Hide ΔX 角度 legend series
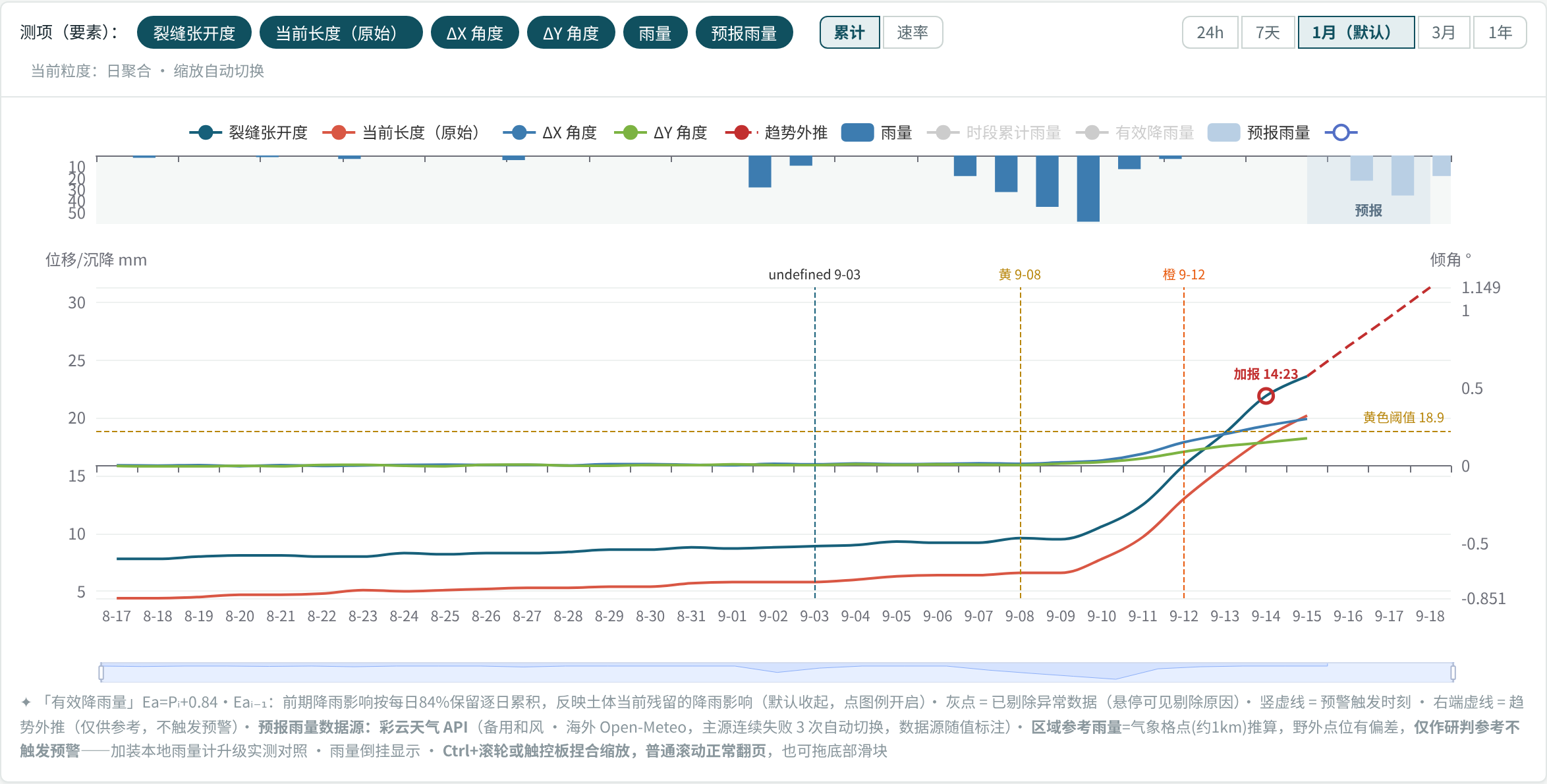The image size is (1547, 784). (549, 132)
